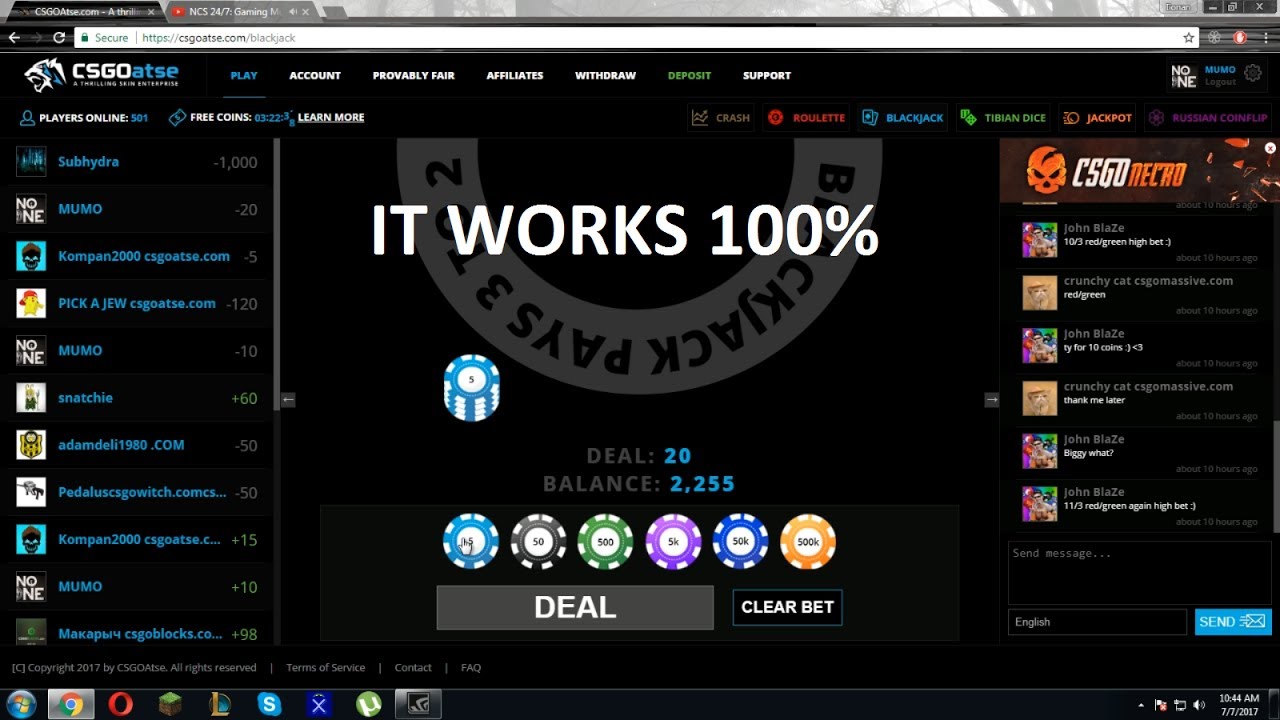1280x720 pixels.
Task: Open the Windows Start menu
Action: click(21, 704)
